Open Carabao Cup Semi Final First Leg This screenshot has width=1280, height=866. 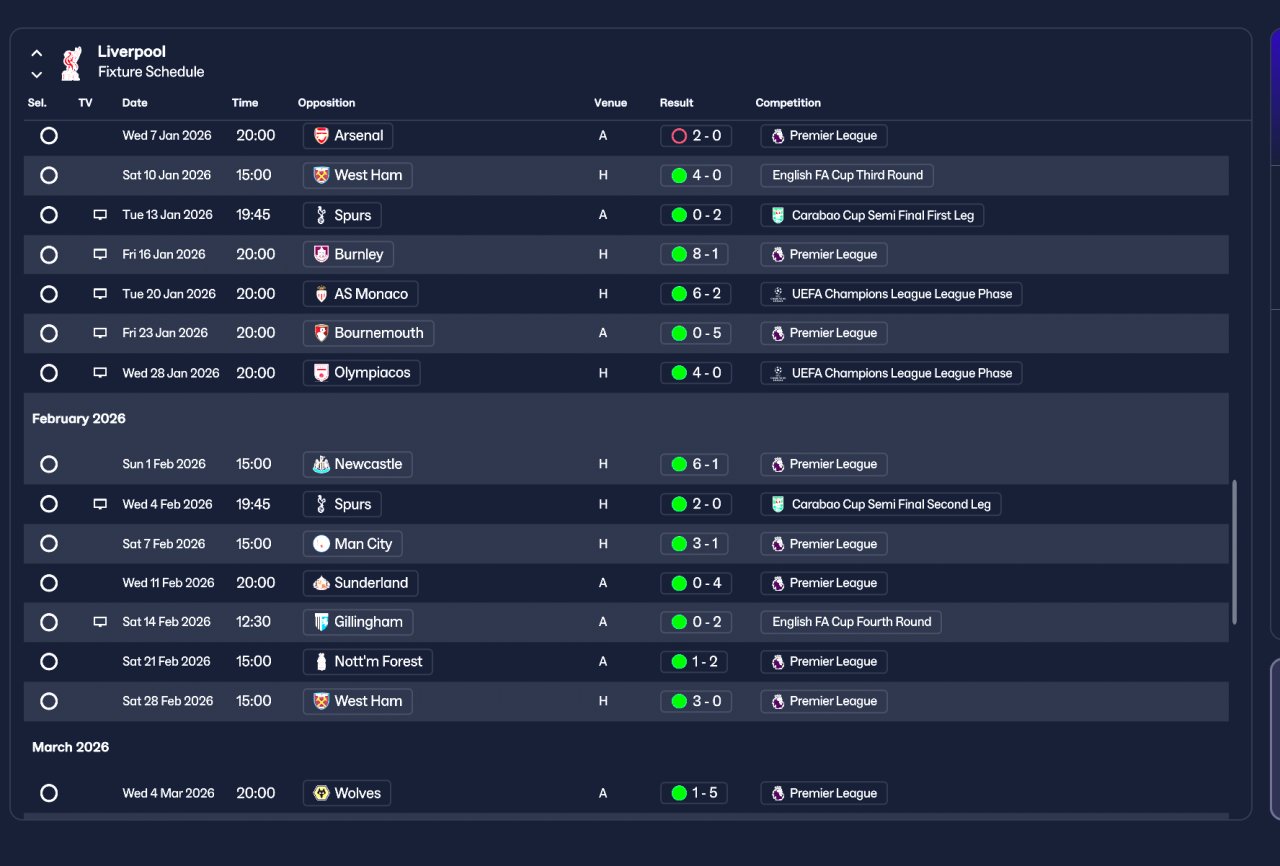(872, 215)
